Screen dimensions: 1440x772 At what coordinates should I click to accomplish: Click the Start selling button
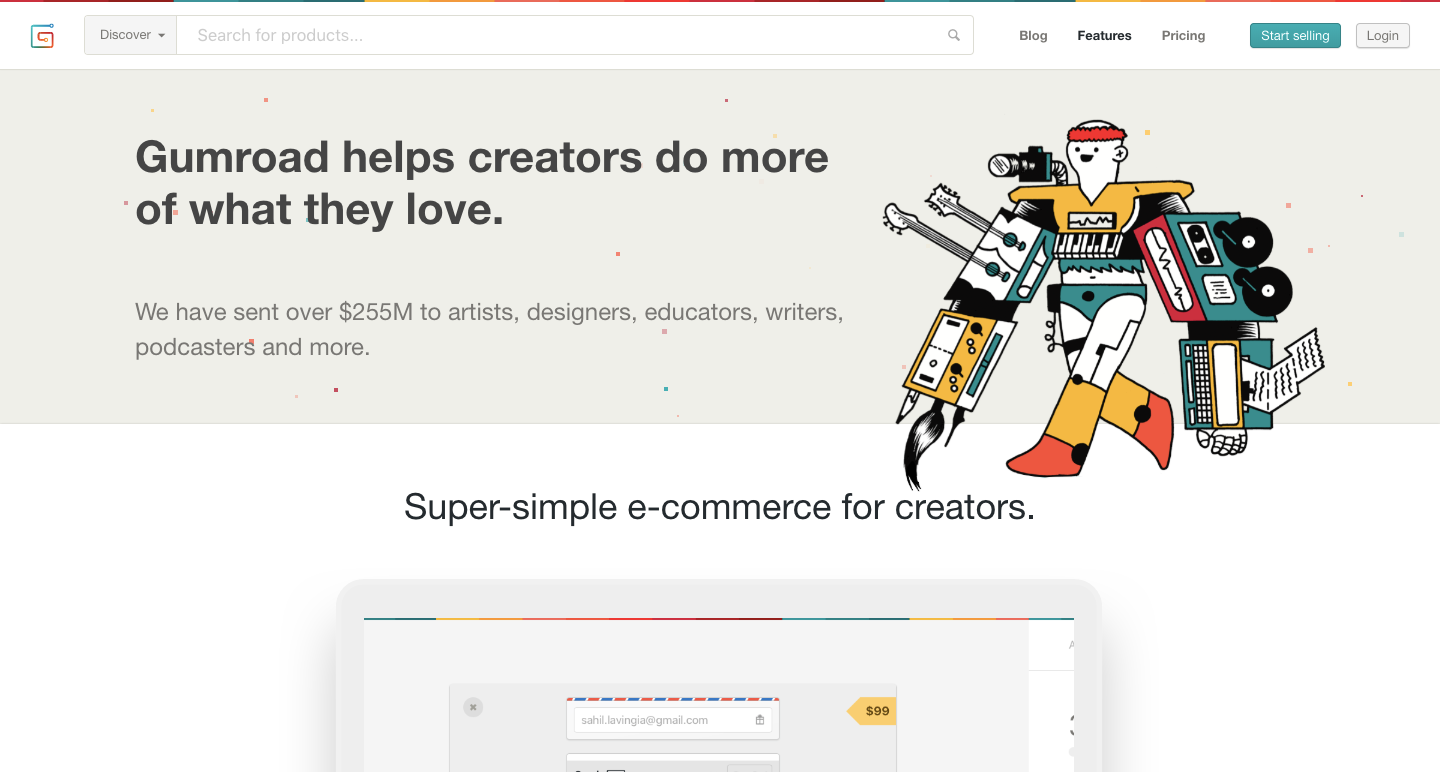coord(1295,35)
